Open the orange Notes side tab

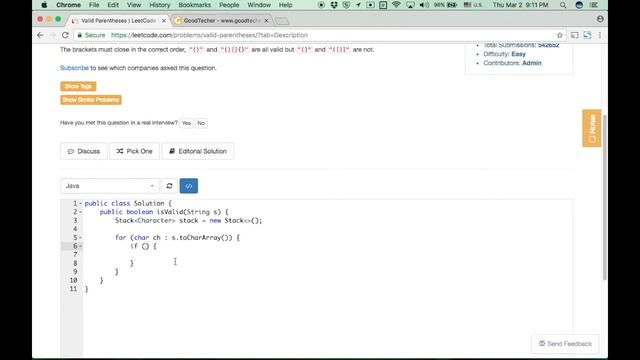click(x=592, y=128)
